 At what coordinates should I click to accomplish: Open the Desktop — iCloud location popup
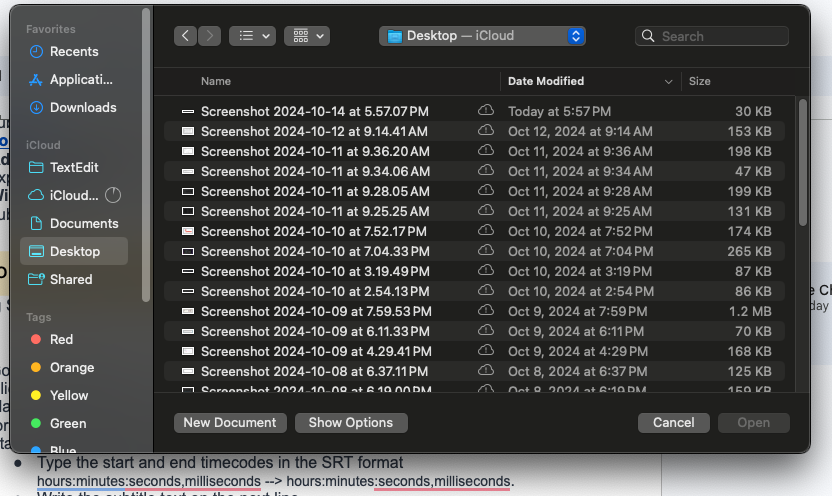(x=482, y=36)
